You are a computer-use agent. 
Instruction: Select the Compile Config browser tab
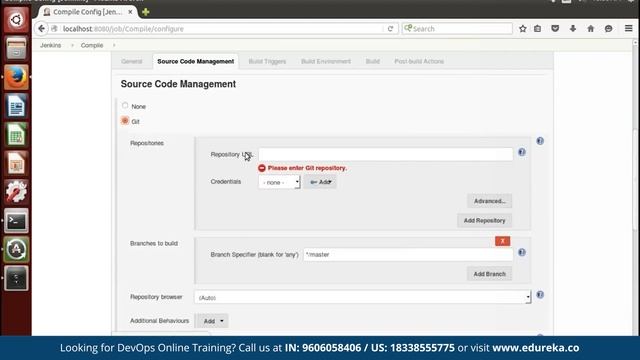coord(88,12)
